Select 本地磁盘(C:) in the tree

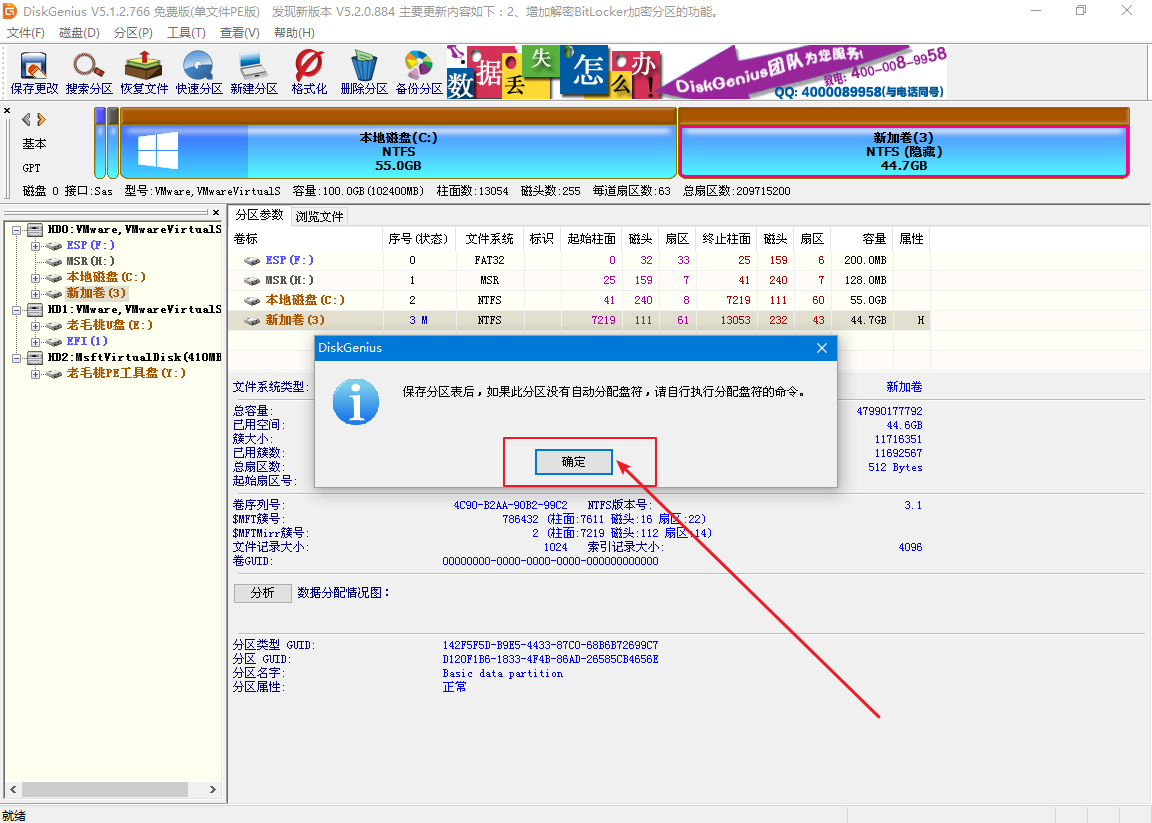(x=106, y=277)
